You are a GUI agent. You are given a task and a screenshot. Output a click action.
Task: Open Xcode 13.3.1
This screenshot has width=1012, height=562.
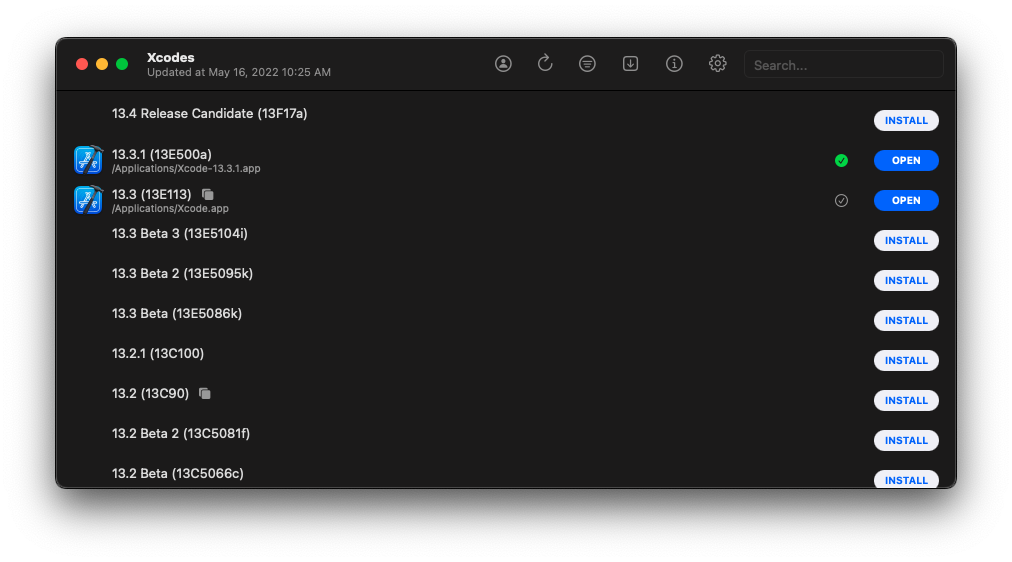click(x=906, y=161)
